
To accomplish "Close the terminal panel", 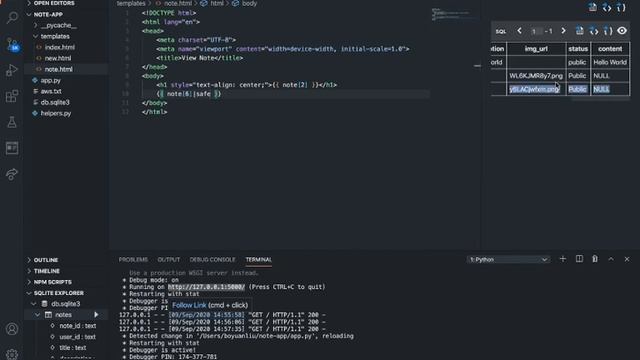I will point(627,259).
